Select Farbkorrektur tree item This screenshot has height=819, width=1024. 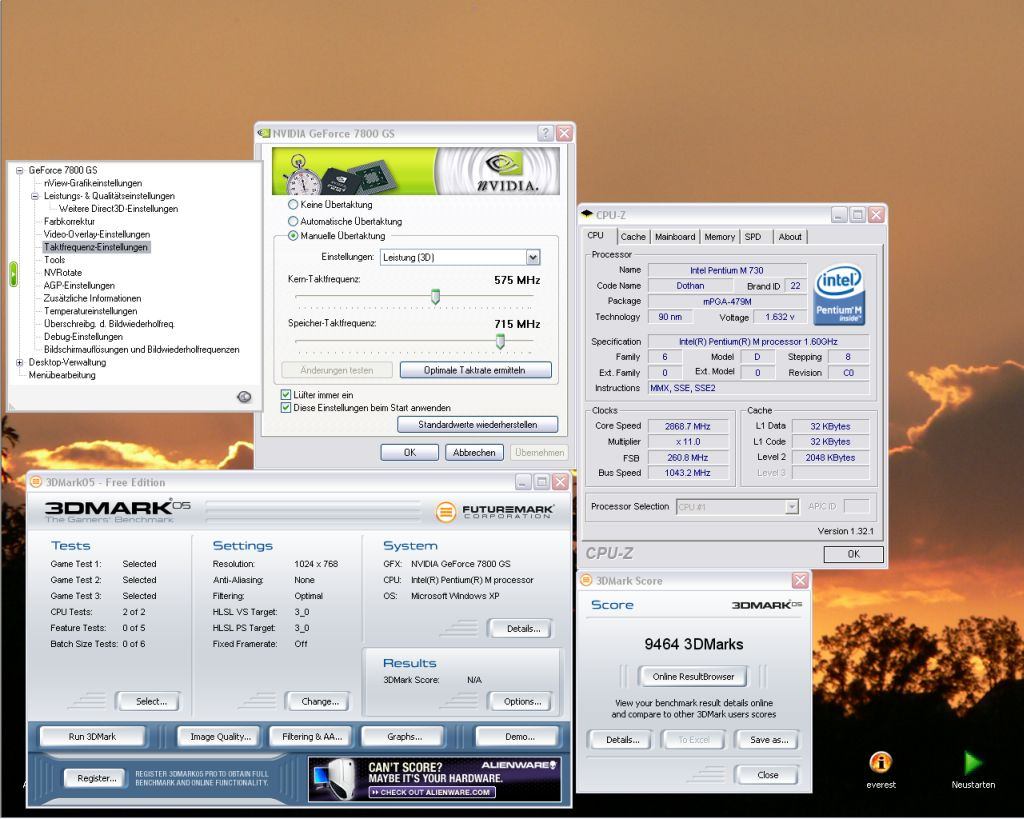click(x=69, y=221)
